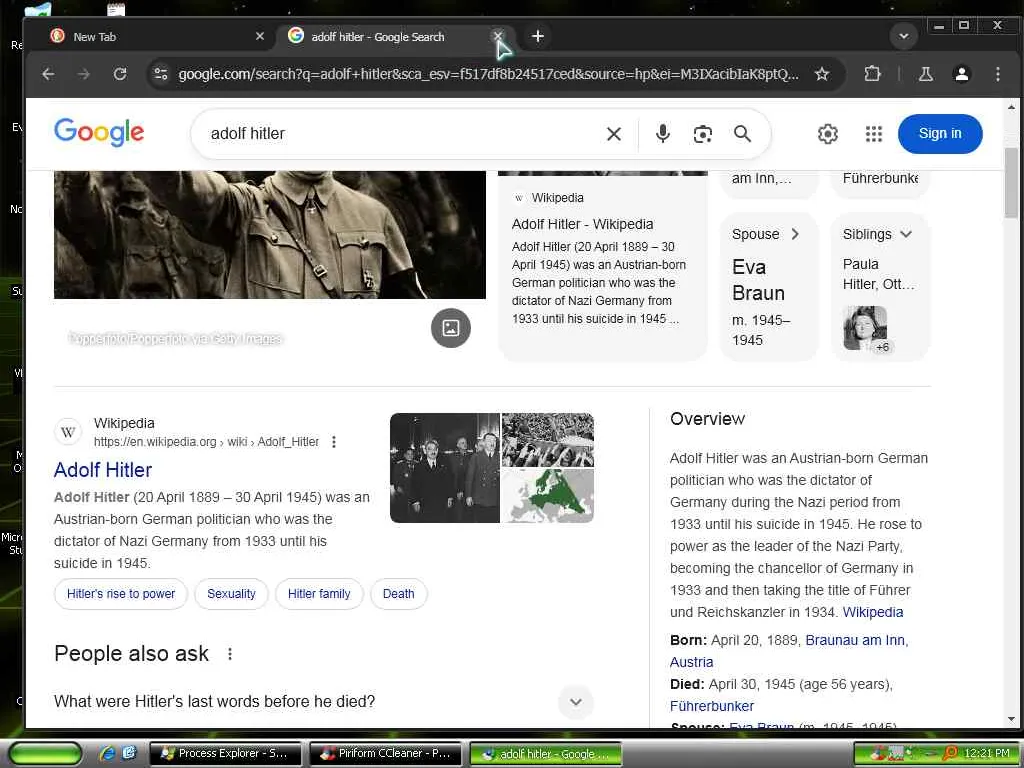The height and width of the screenshot is (768, 1024).
Task: Open Google quick settings gear
Action: 827,134
